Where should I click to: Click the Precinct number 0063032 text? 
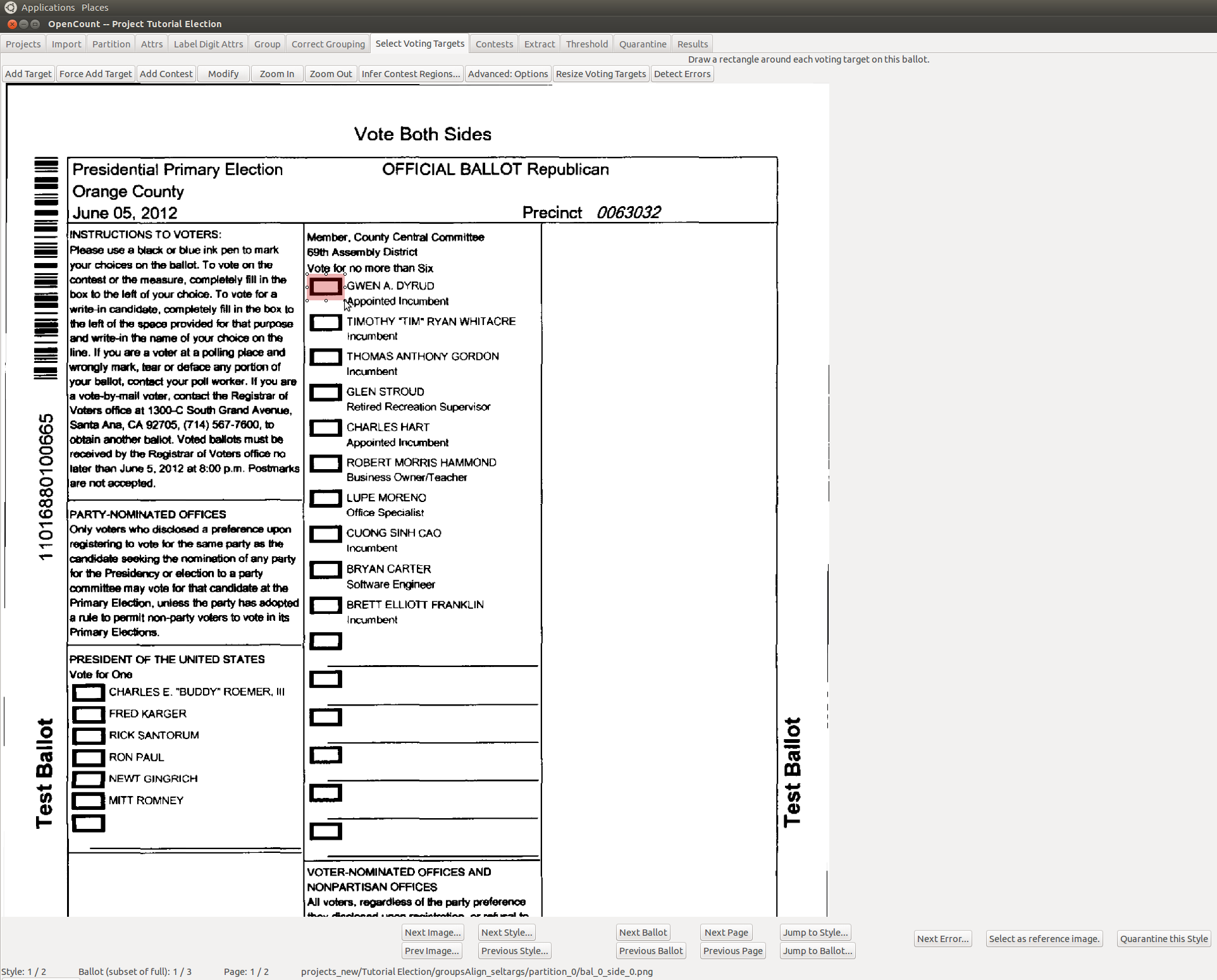pyautogui.click(x=629, y=212)
